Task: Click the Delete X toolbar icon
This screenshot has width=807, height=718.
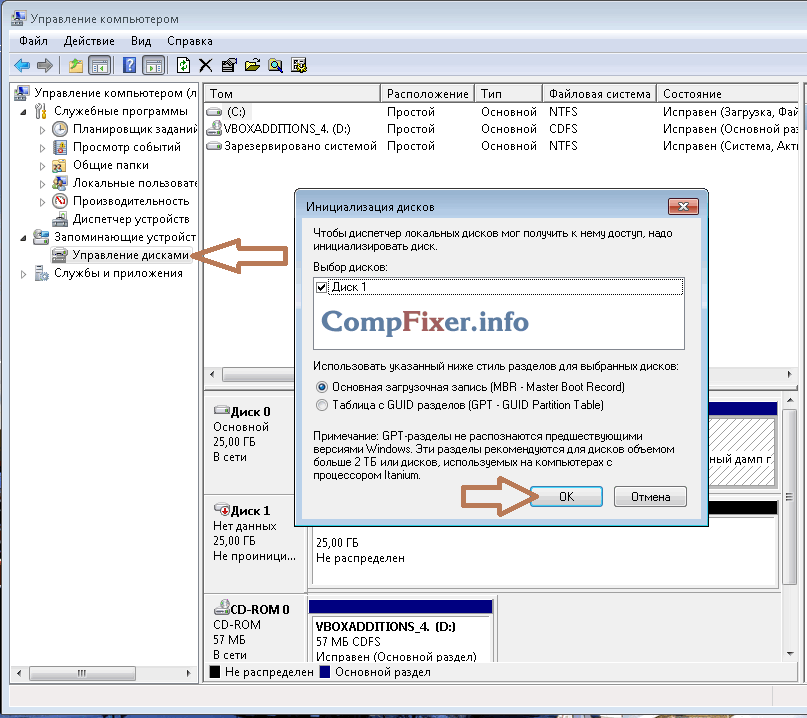Action: click(205, 65)
